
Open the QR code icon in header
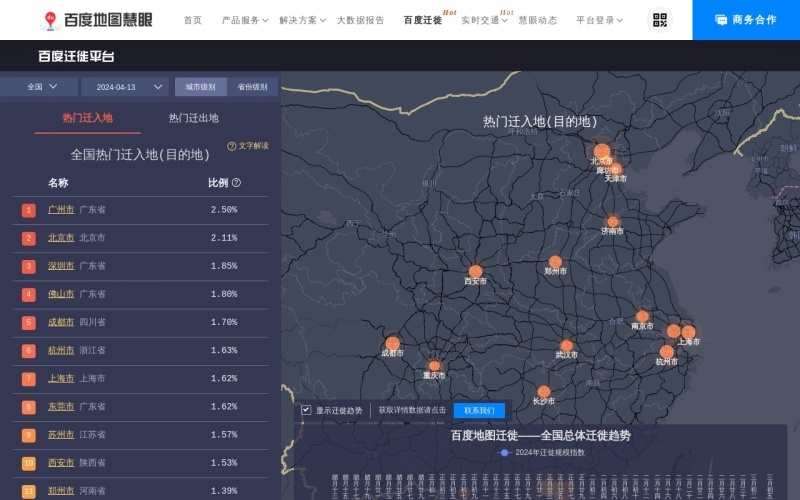[x=660, y=20]
